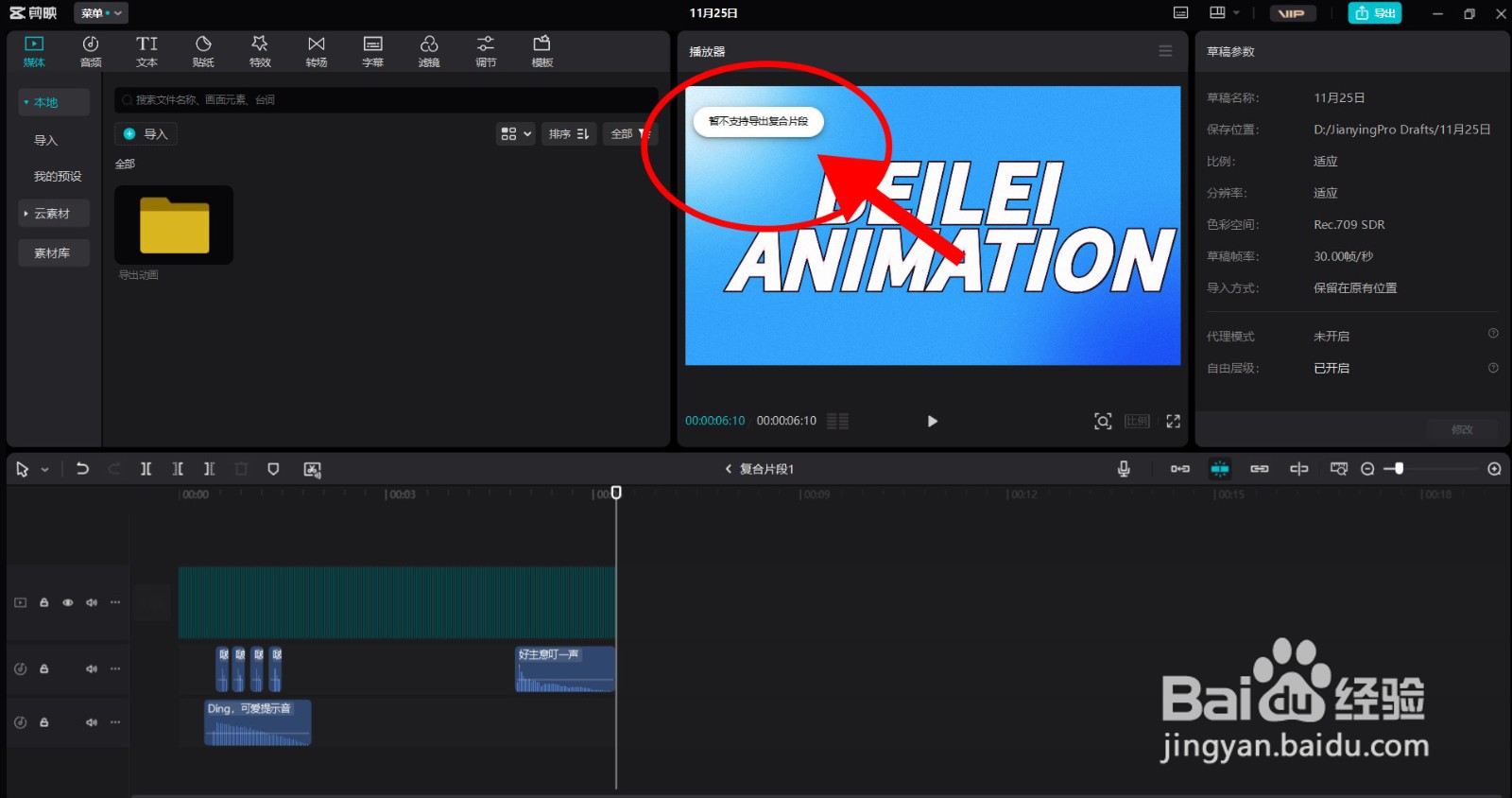The width and height of the screenshot is (1512, 798).
Task: Go back from 复合片段1
Action: coord(729,469)
